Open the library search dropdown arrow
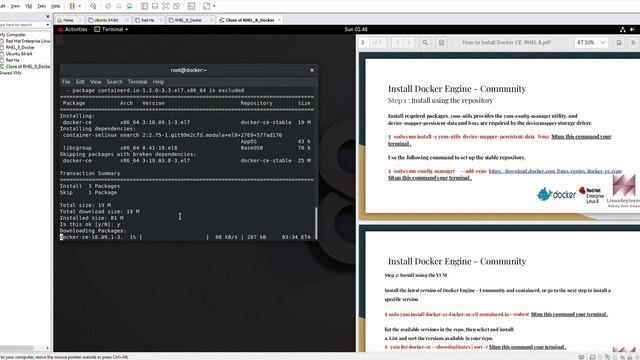 tap(48, 25)
